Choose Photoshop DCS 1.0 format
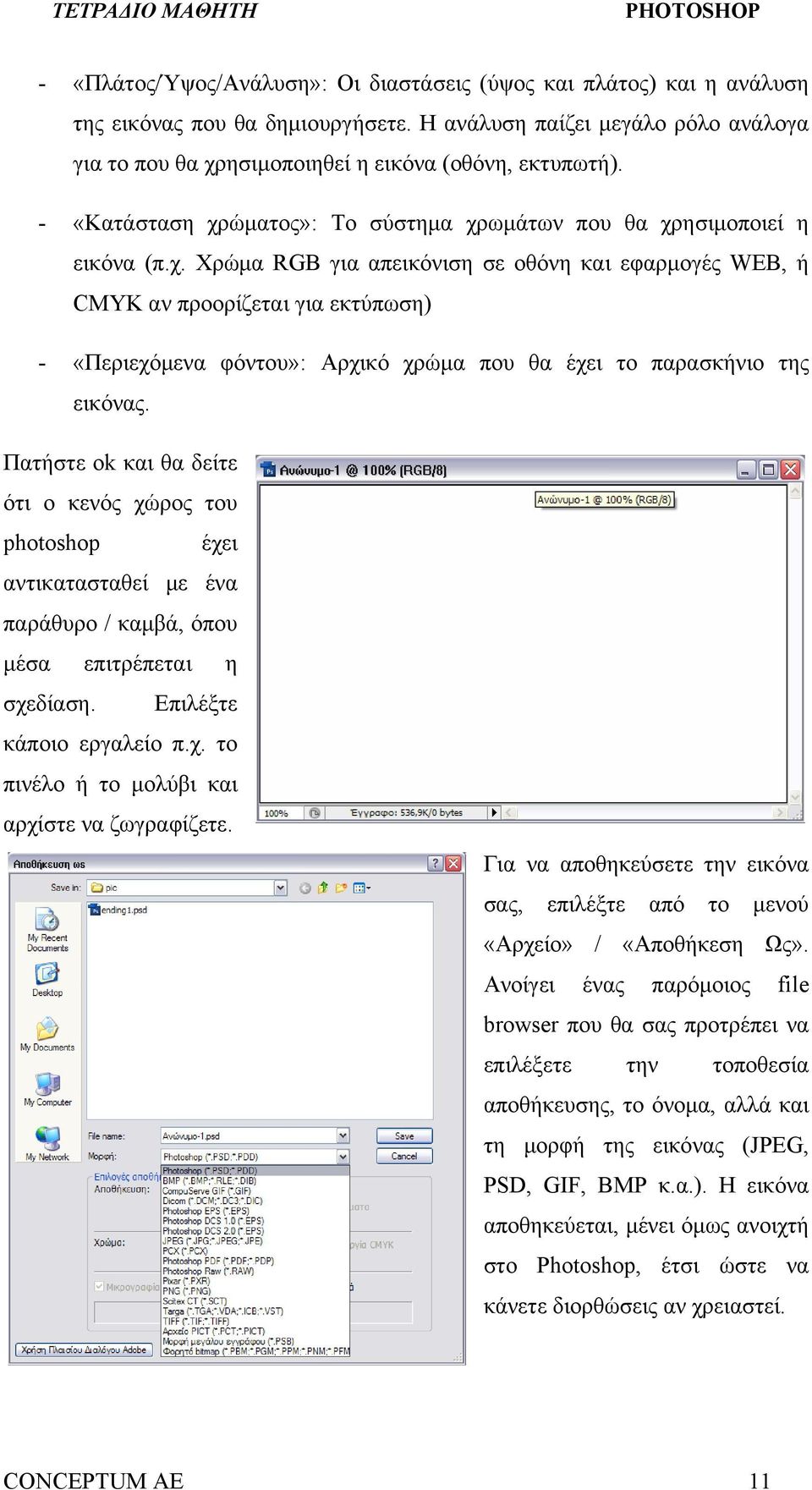Screen dimensions: 812x1490 pos(255,1221)
